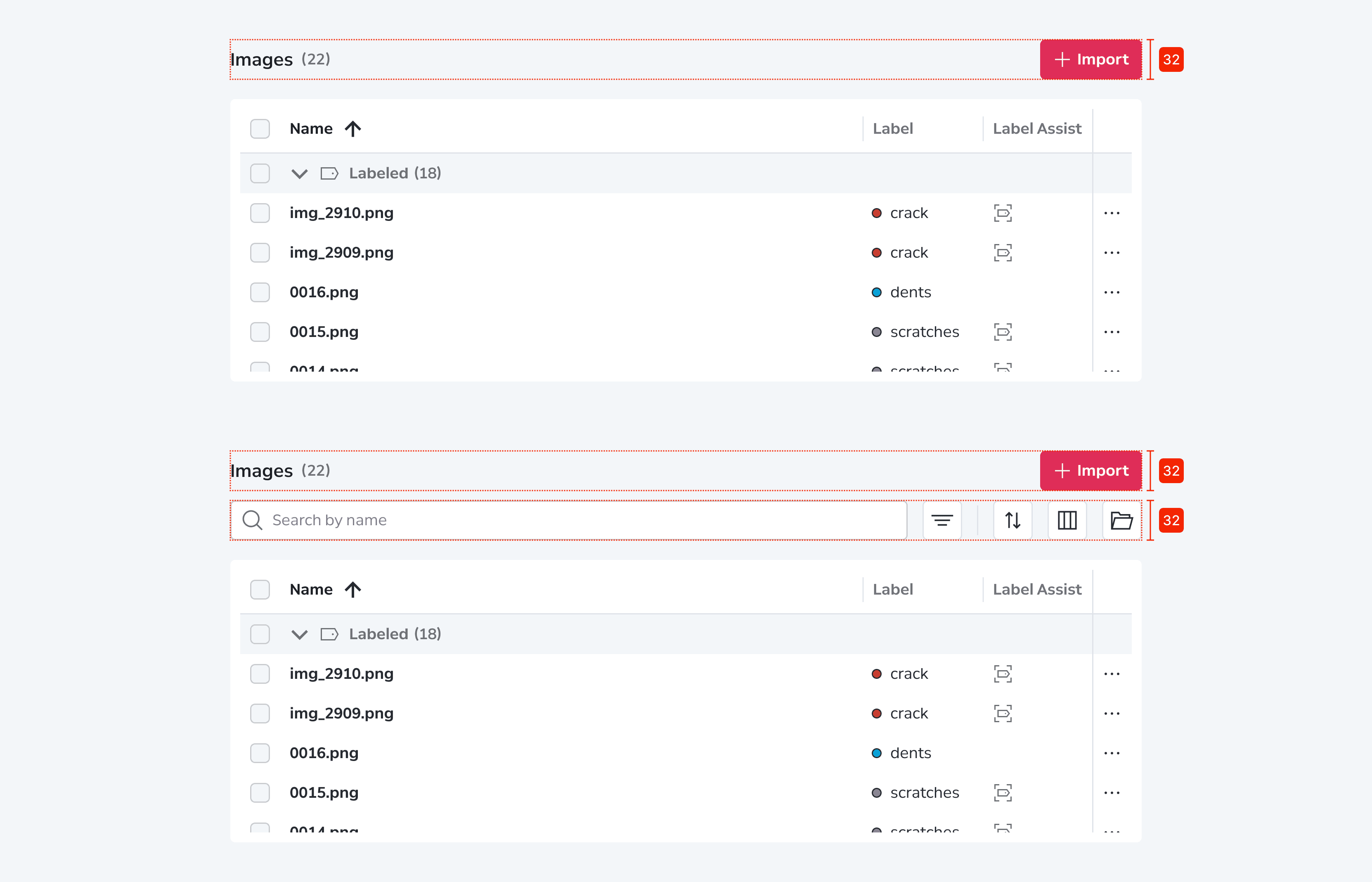Click the Label column header in bottom table
1372x882 pixels.
click(892, 589)
